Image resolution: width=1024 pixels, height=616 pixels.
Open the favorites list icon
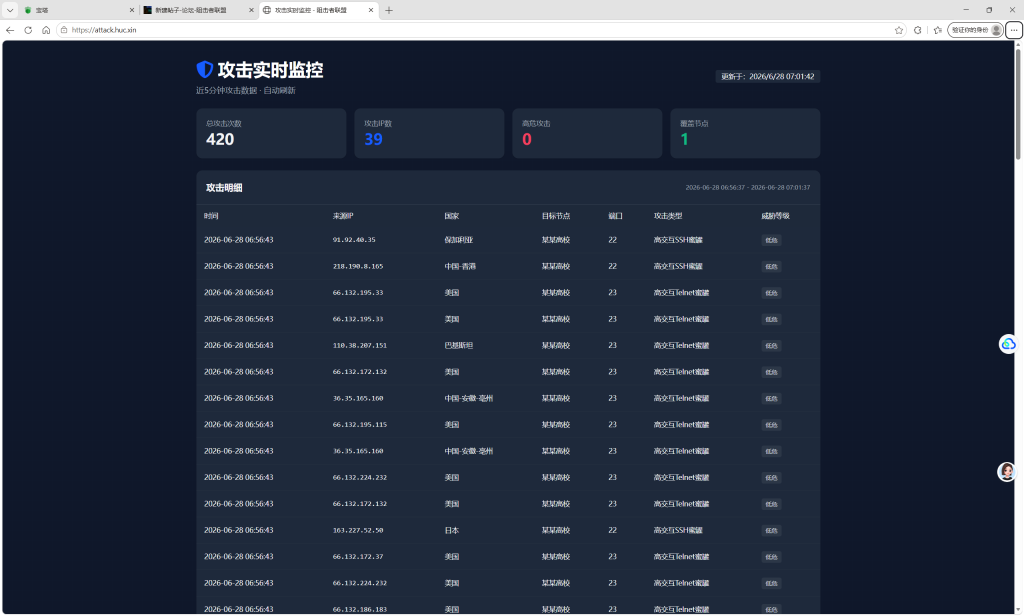(x=938, y=30)
